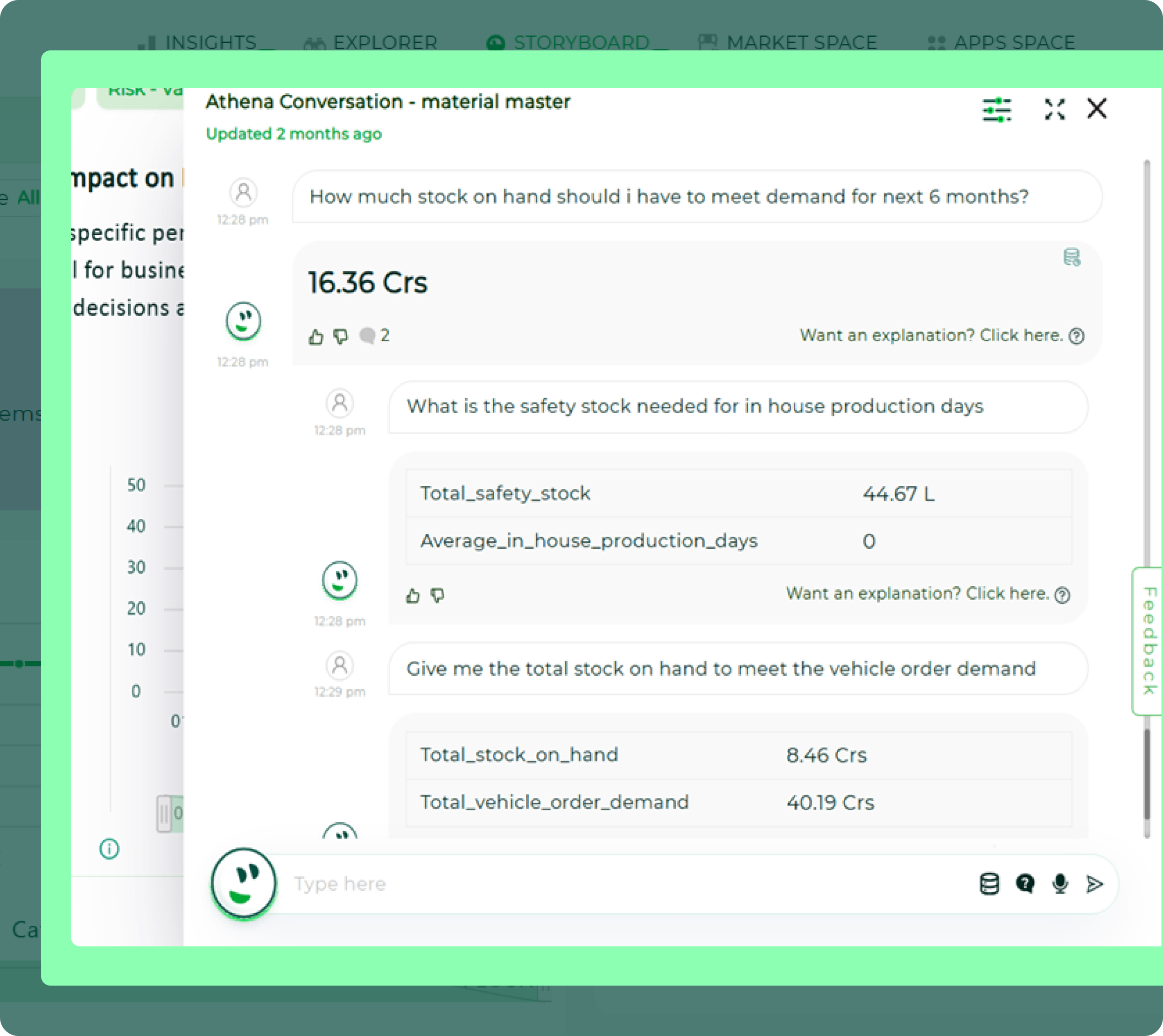
Task: Open the data source icon on 16.36 Crs answer
Action: tap(1072, 257)
